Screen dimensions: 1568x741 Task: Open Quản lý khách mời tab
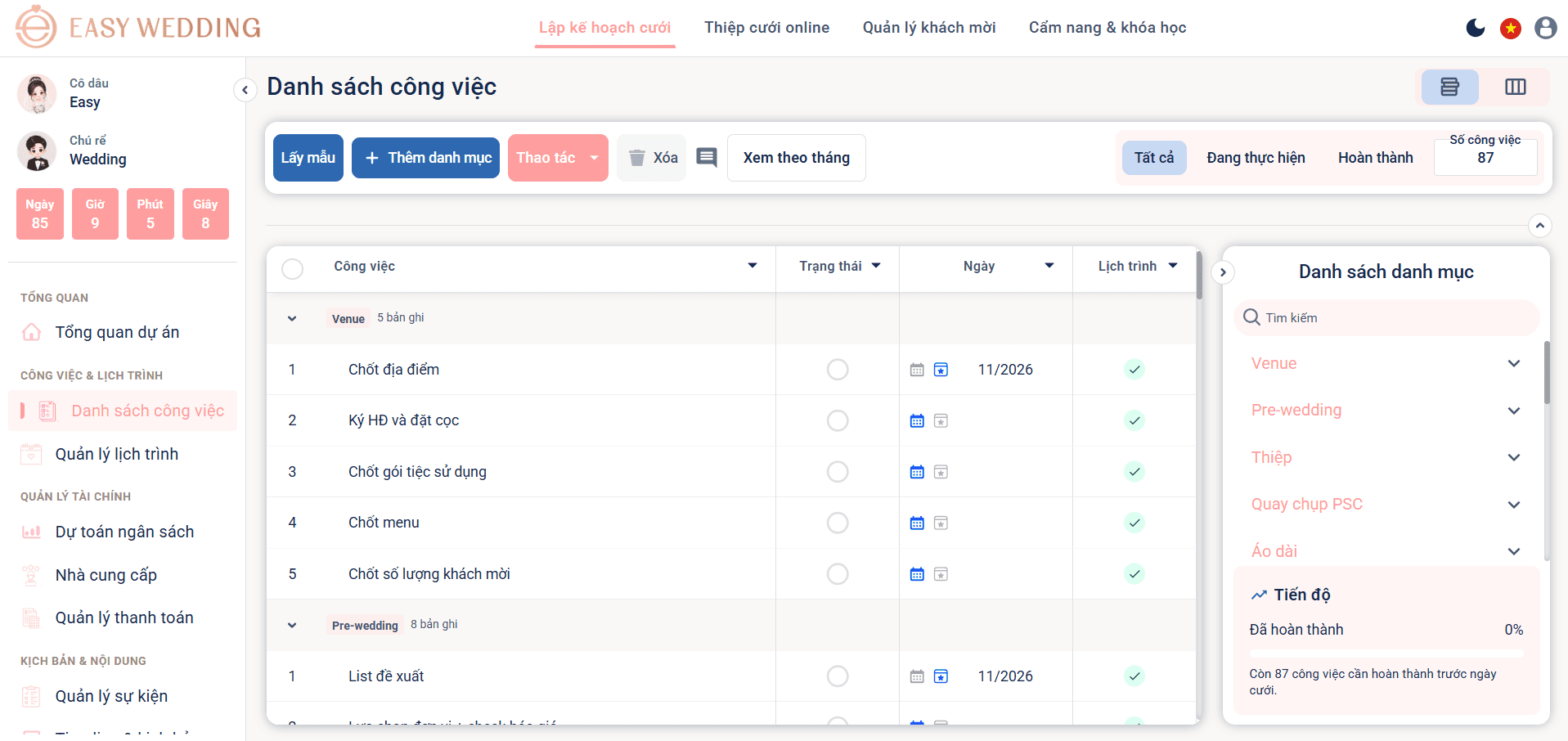[929, 28]
